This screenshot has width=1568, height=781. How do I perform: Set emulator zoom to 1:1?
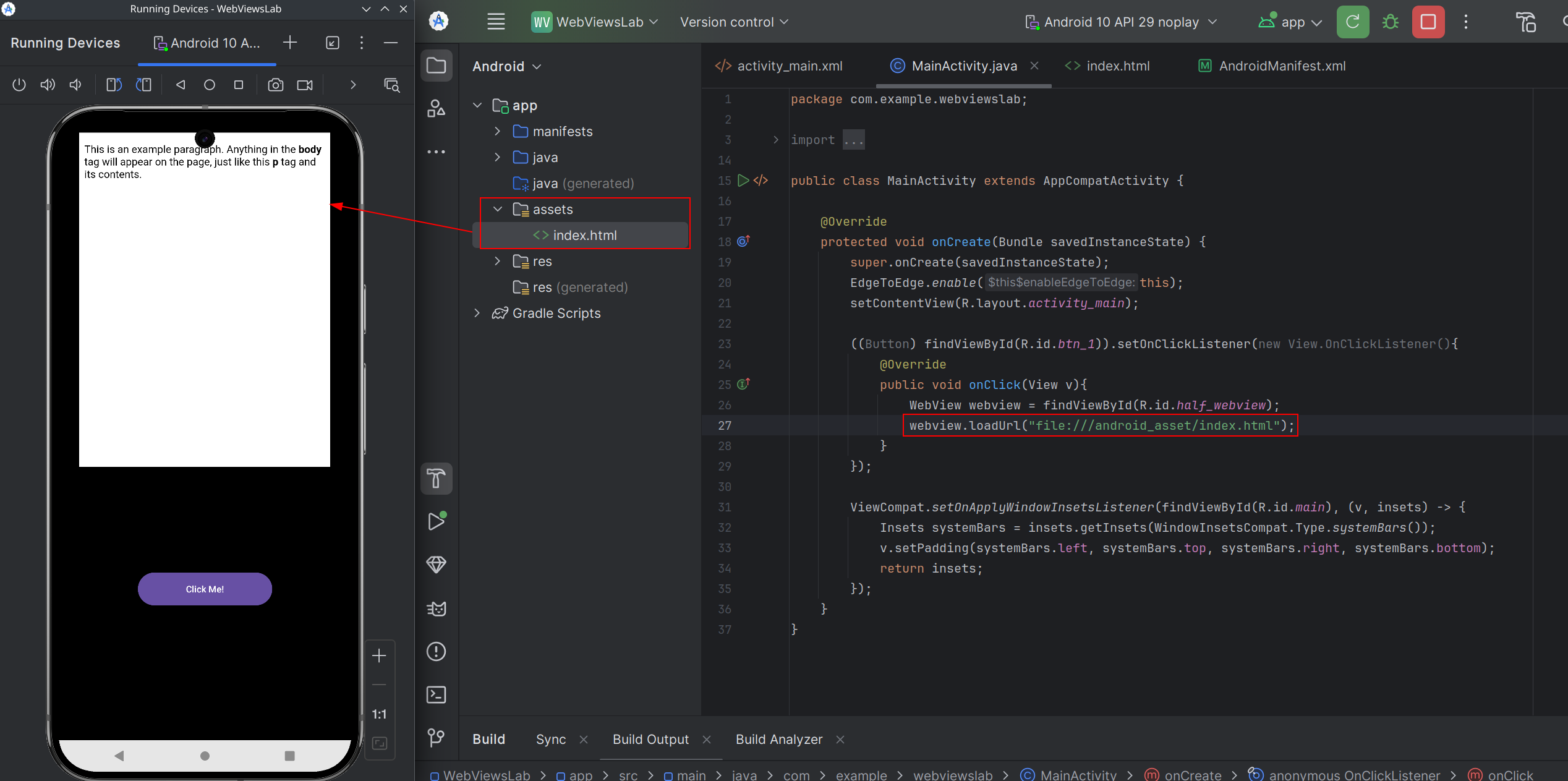click(x=379, y=714)
